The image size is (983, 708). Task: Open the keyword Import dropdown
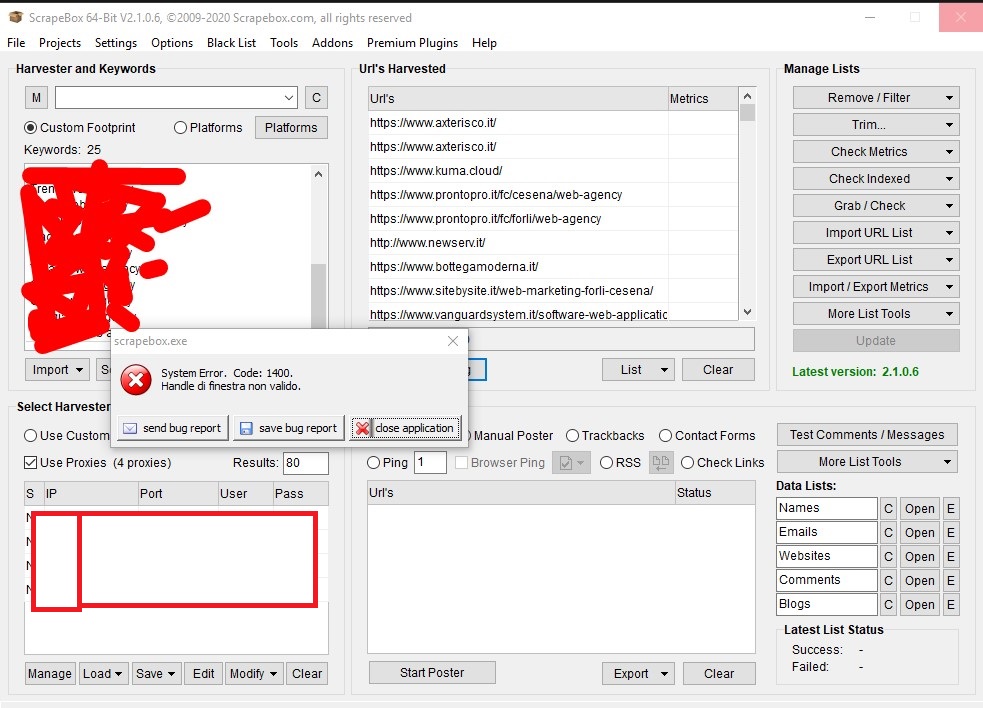click(x=58, y=370)
